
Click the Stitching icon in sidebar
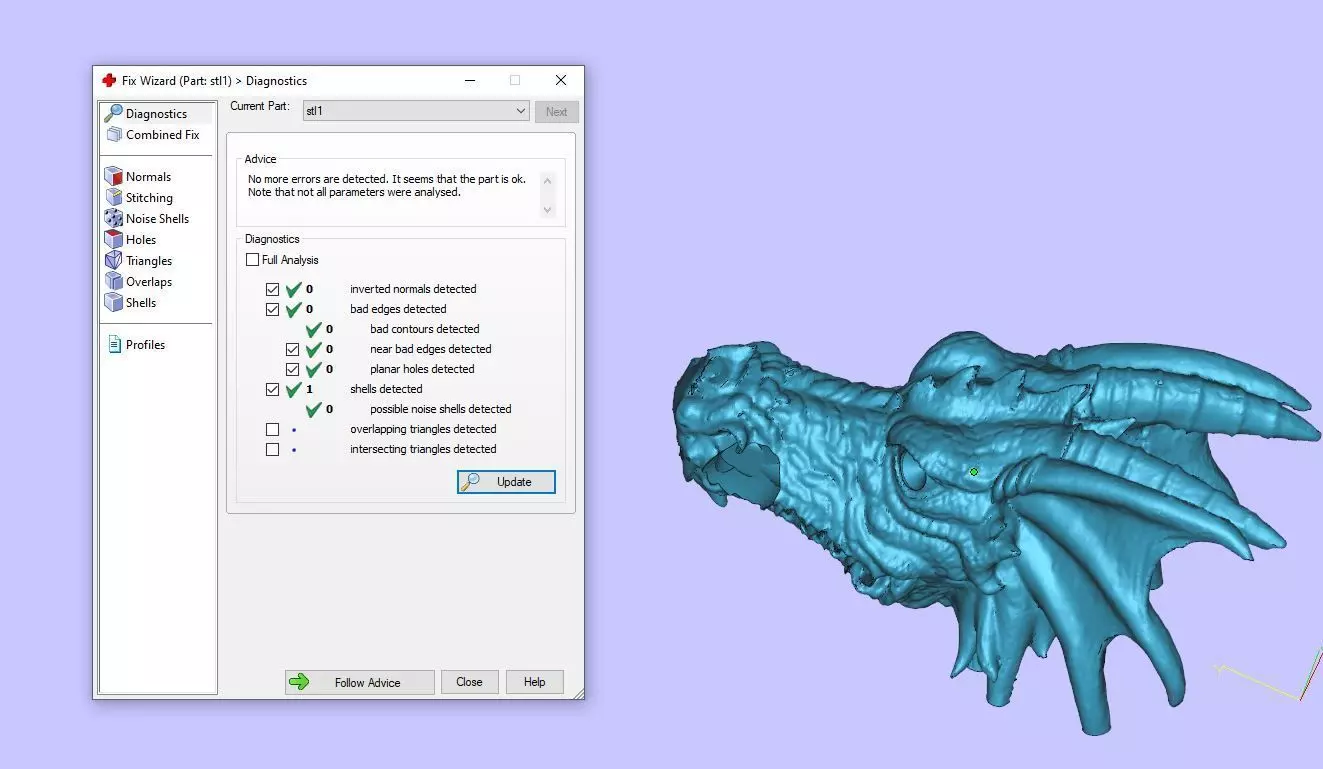click(x=113, y=197)
